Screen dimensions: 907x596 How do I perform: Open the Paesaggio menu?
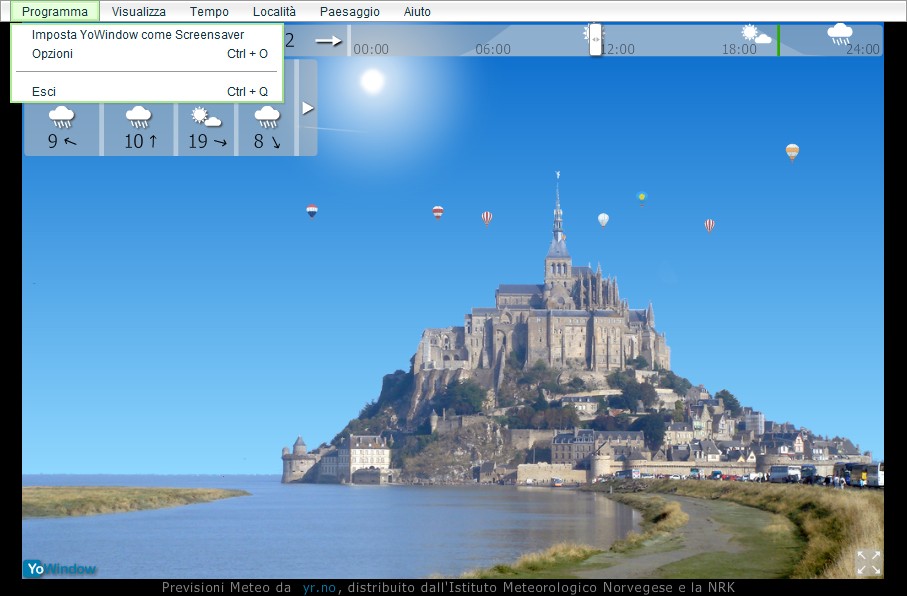[350, 12]
